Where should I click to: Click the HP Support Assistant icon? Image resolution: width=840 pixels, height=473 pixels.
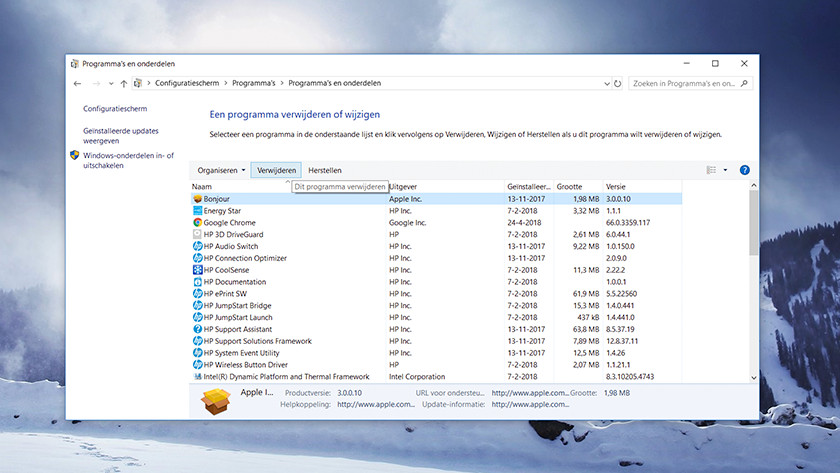[197, 329]
